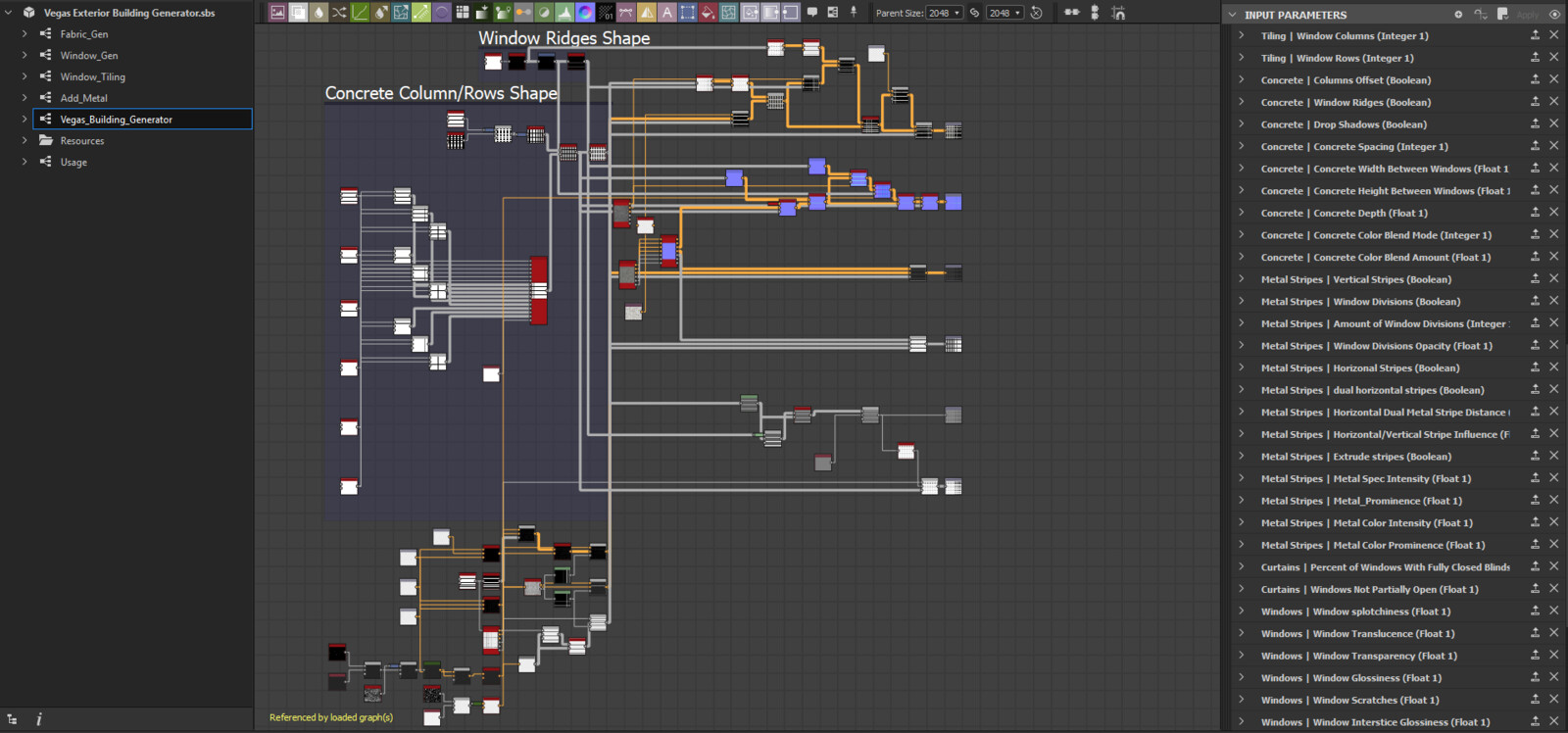The image size is (1568, 733).
Task: Add a Text node from toolbar
Action: click(x=667, y=13)
